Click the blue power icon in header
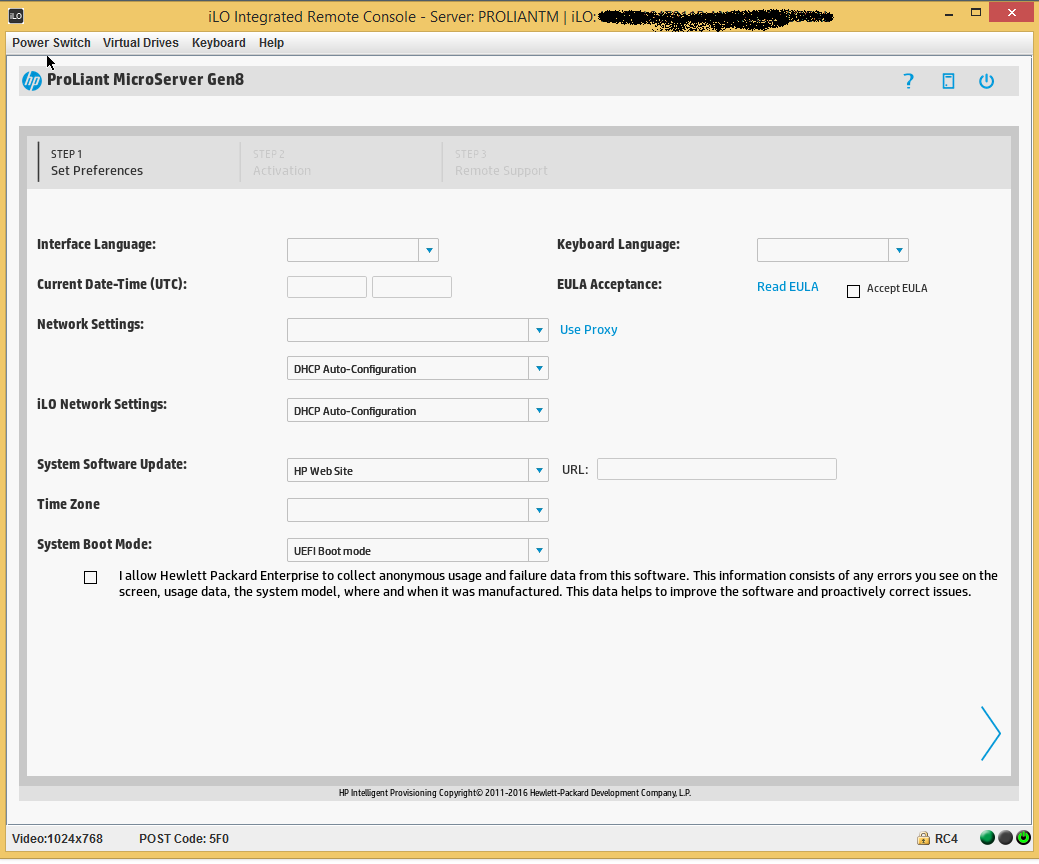This screenshot has height=864, width=1039. tap(986, 81)
